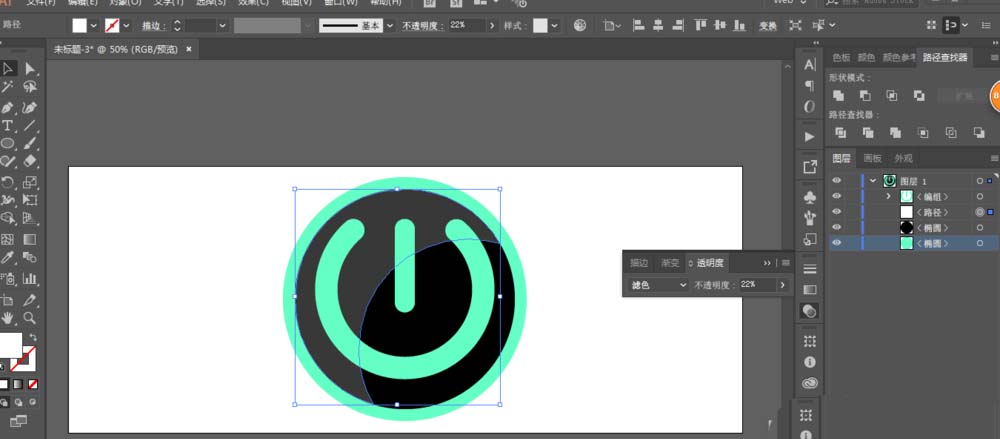Click vertical align top icon
This screenshot has height=439, width=1000.
pos(701,26)
